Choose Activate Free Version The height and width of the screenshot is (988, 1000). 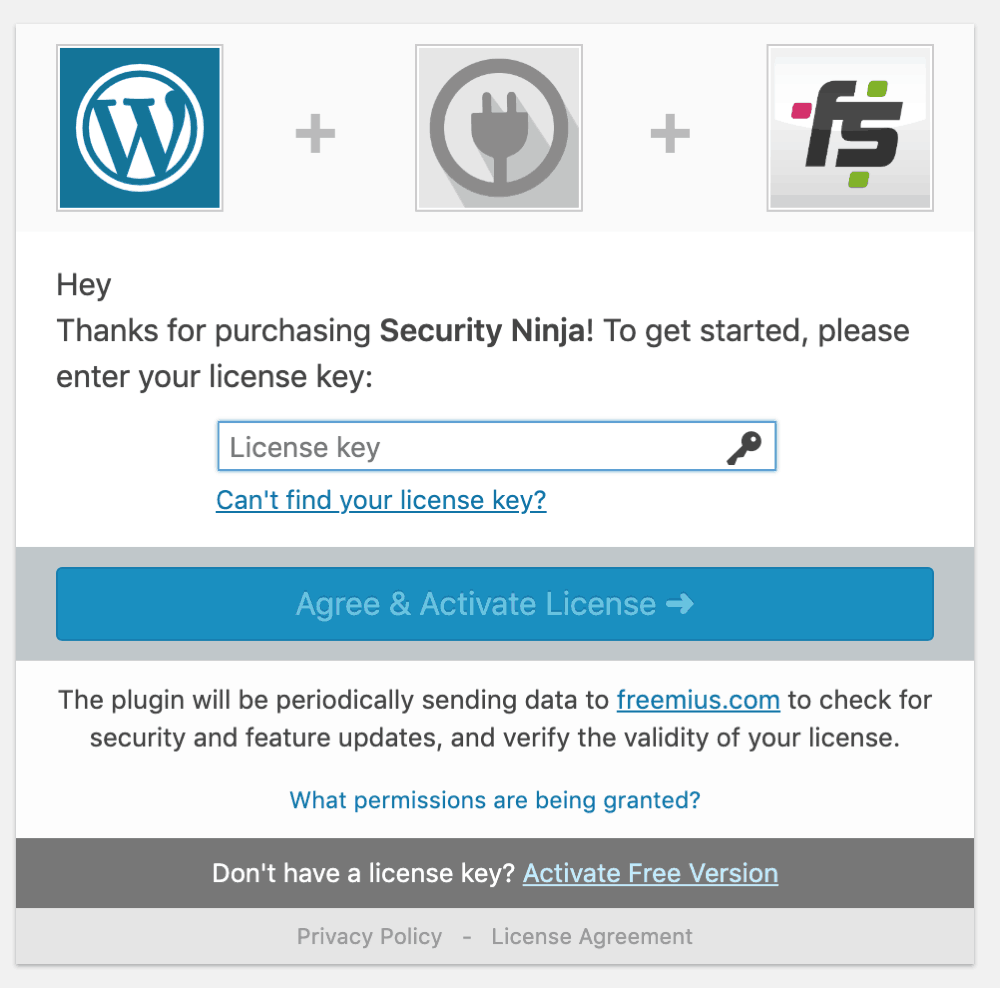650,873
